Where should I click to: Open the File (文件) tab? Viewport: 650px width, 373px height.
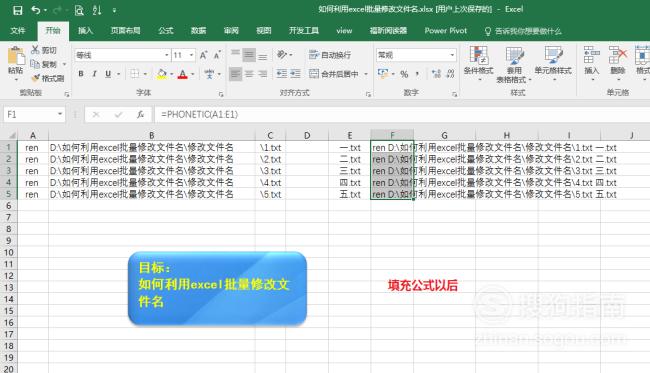click(17, 31)
